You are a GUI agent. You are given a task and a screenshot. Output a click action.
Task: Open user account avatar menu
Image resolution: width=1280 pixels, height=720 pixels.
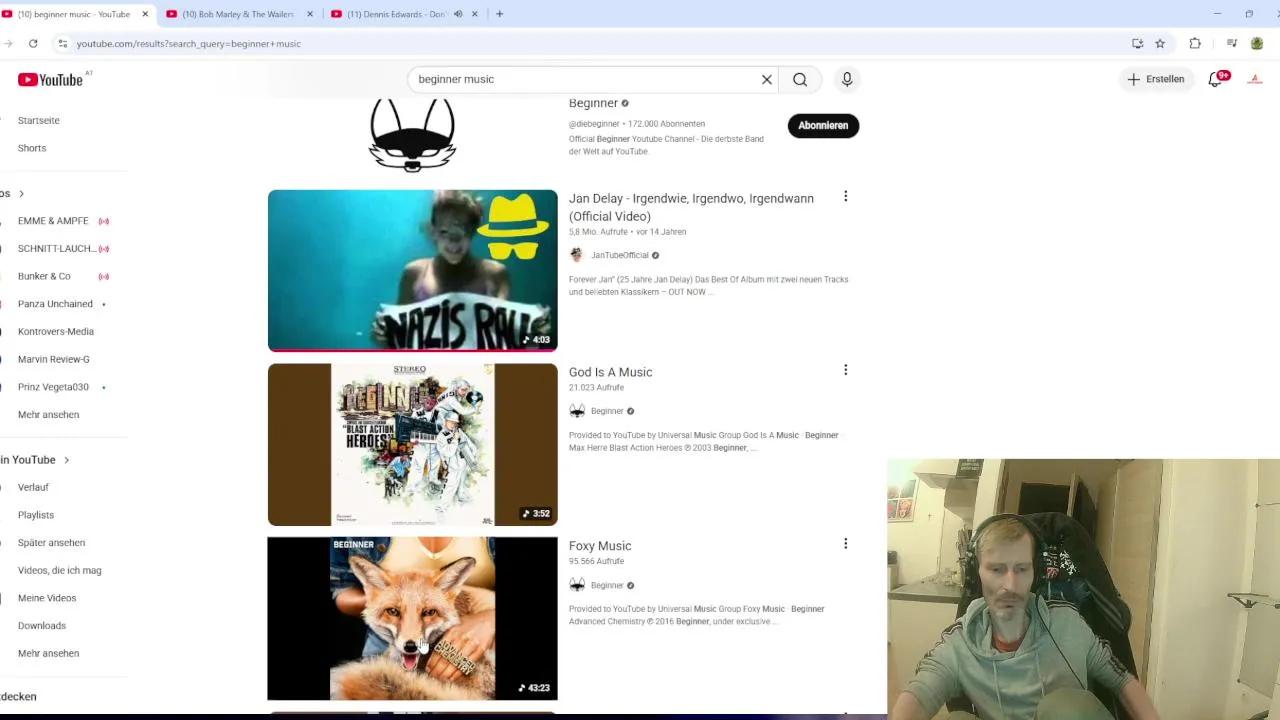point(1256,79)
